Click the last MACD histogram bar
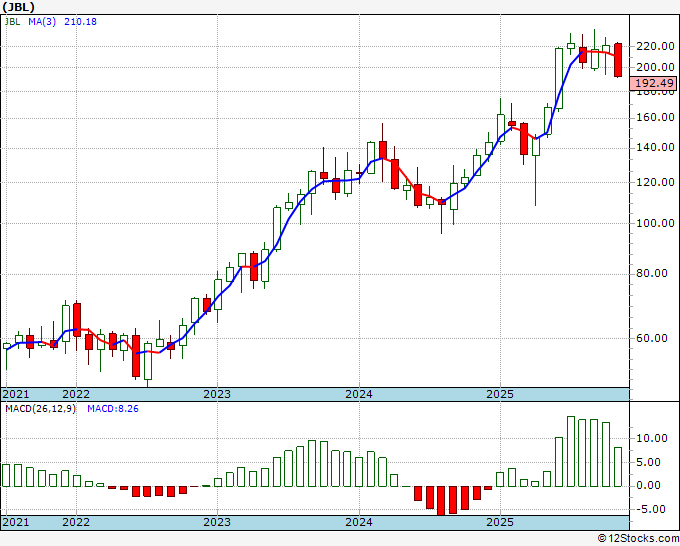This screenshot has width=680, height=546. coord(618,467)
